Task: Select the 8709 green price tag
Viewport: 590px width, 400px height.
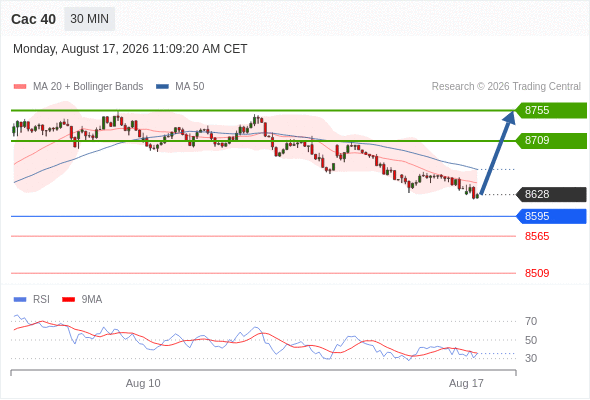Action: (551, 141)
